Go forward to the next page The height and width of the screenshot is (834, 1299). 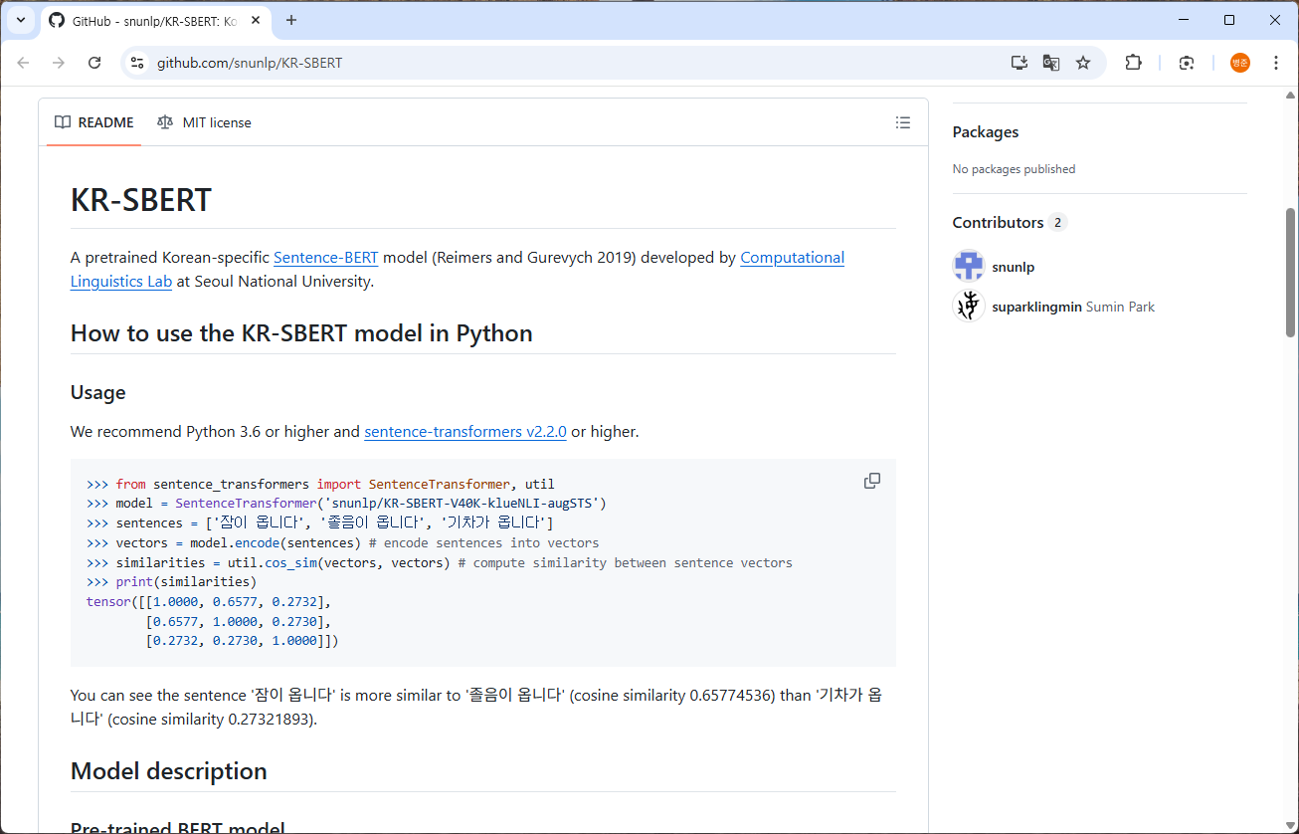[x=58, y=63]
